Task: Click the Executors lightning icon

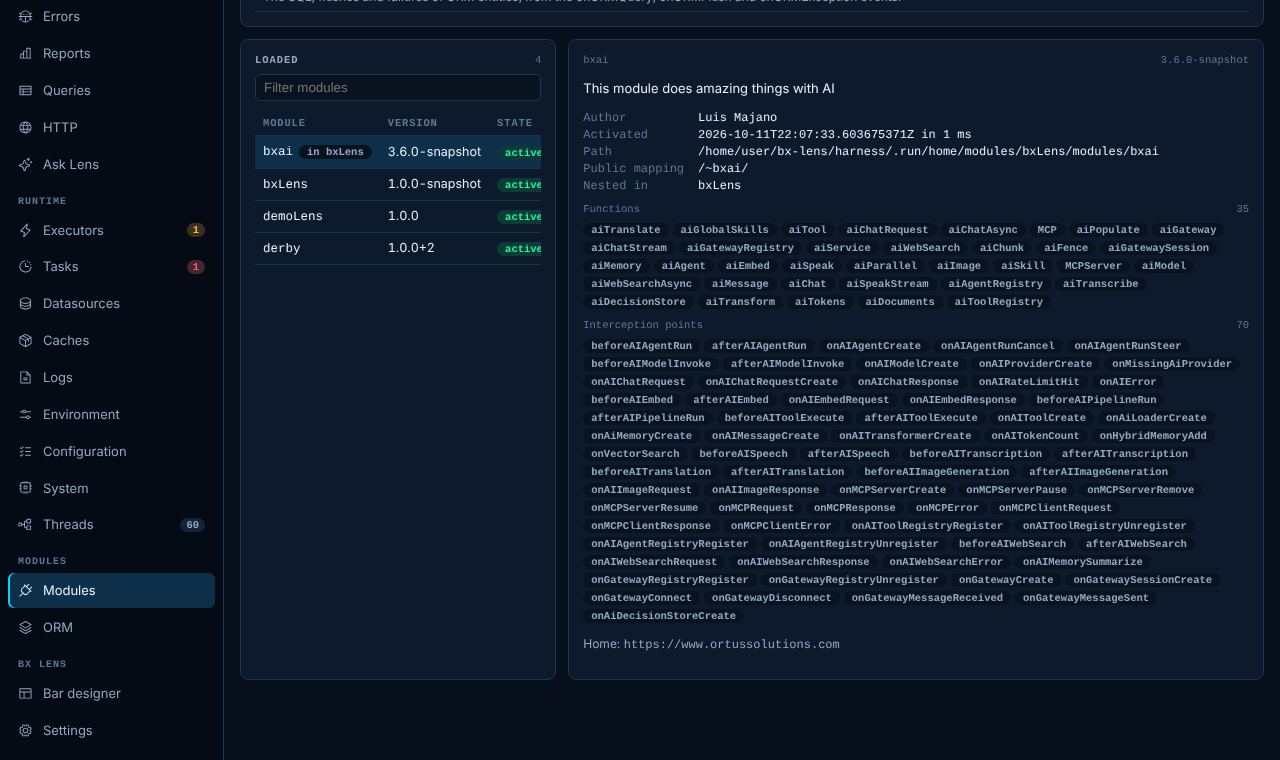Action: [x=25, y=230]
